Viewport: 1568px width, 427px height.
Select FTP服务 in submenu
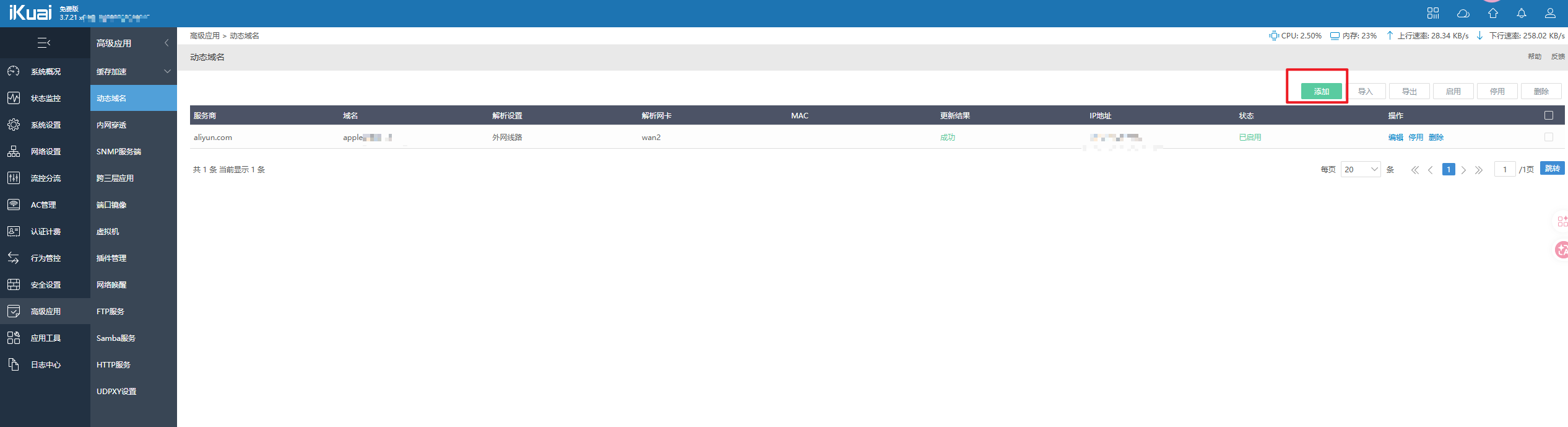[110, 312]
